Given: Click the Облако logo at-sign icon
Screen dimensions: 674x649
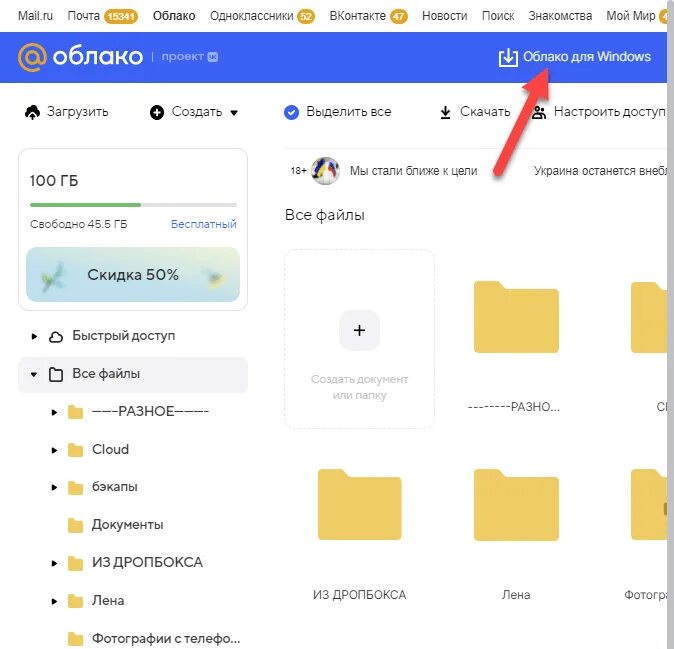Looking at the screenshot, I should coord(32,57).
